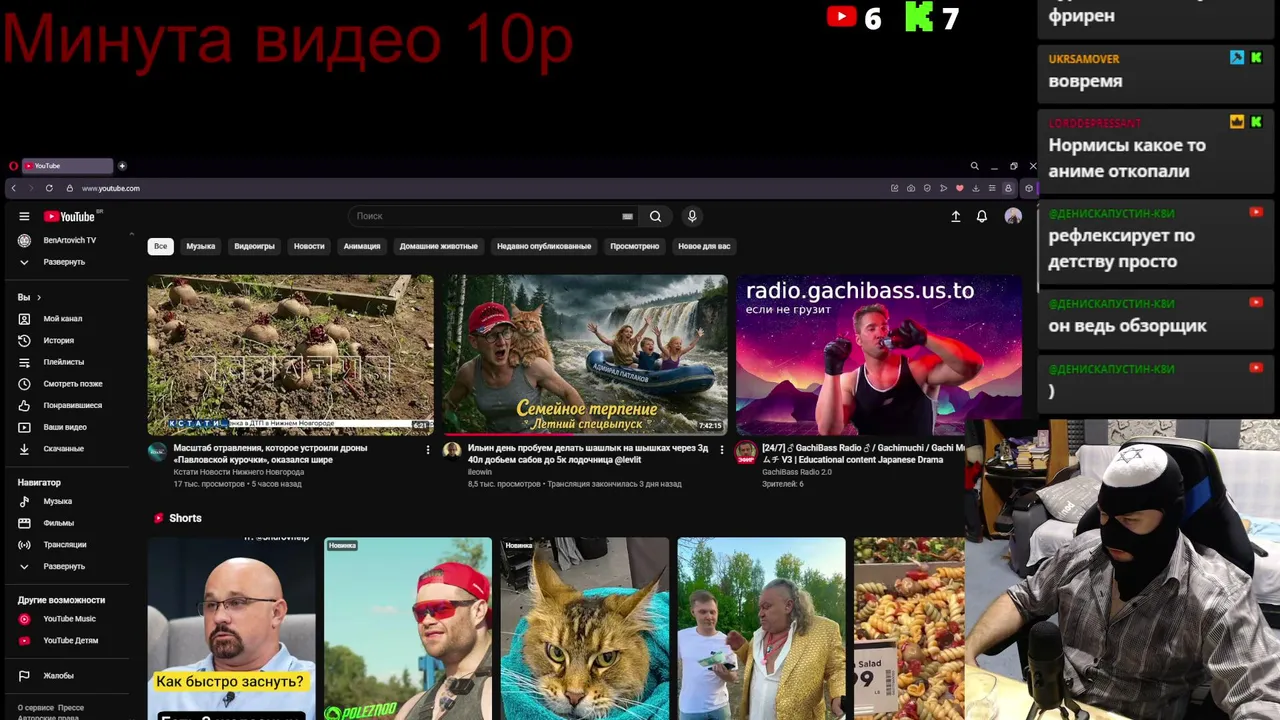The width and height of the screenshot is (1280, 720).
Task: Open Понравившиеся liked videos
Action: [x=73, y=405]
